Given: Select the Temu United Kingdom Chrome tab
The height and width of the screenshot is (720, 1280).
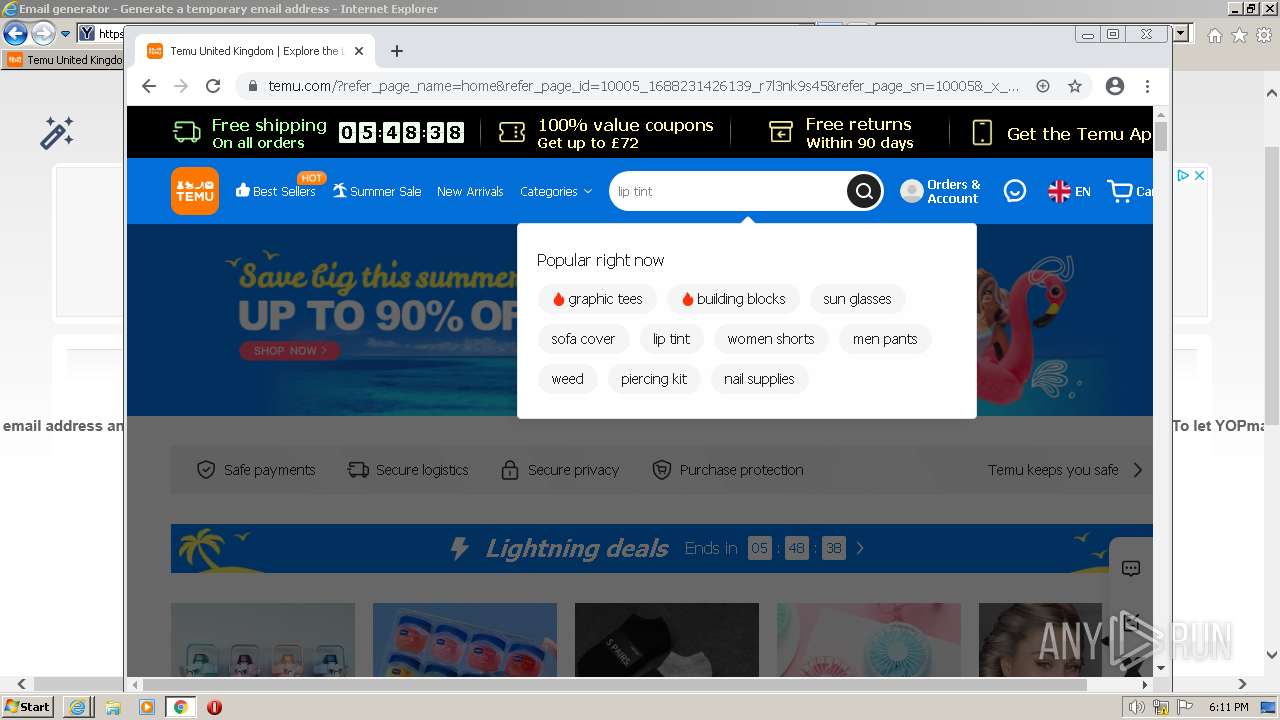Looking at the screenshot, I should pyautogui.click(x=255, y=51).
